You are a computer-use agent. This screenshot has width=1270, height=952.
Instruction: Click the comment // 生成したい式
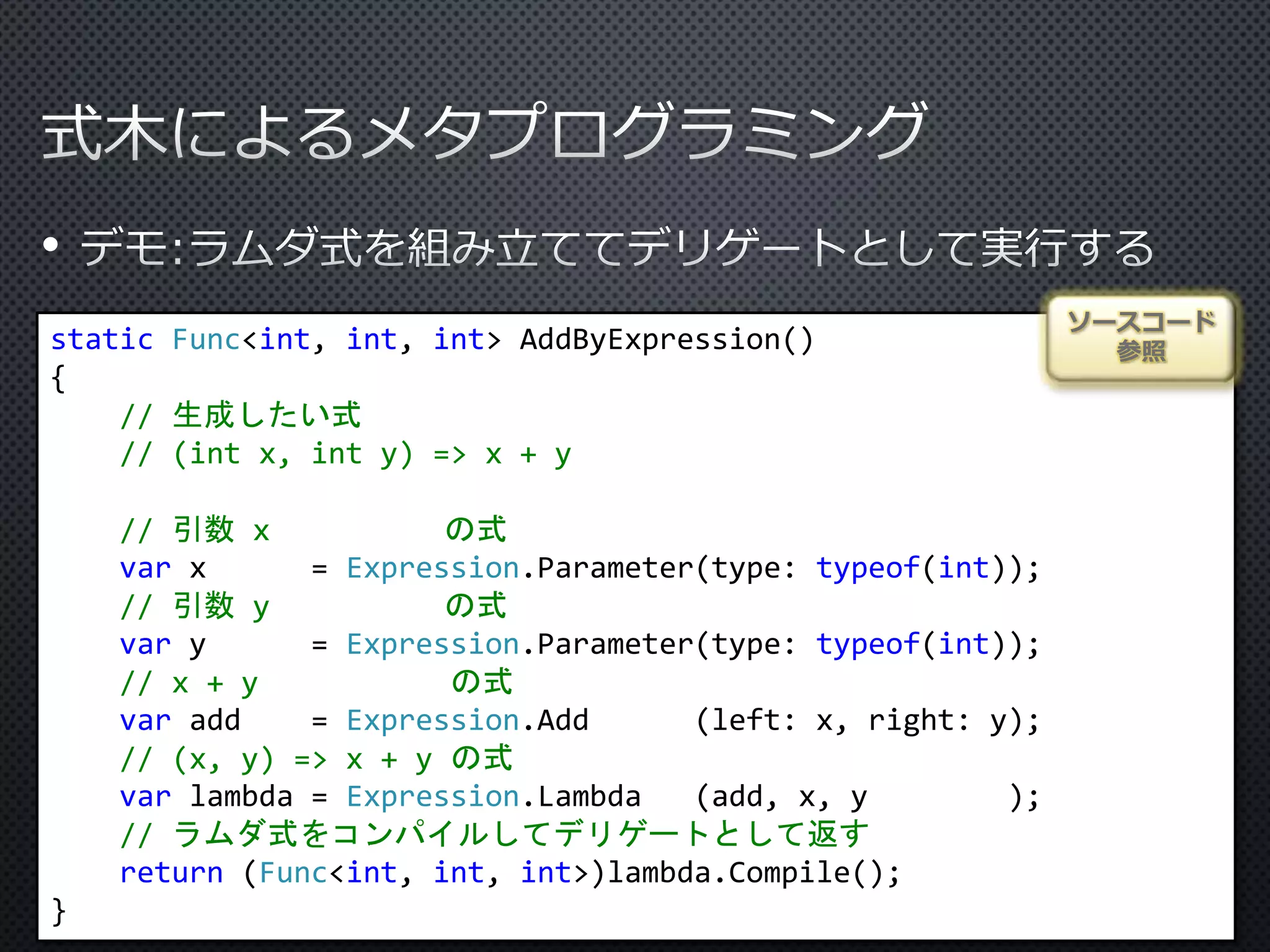click(x=241, y=415)
